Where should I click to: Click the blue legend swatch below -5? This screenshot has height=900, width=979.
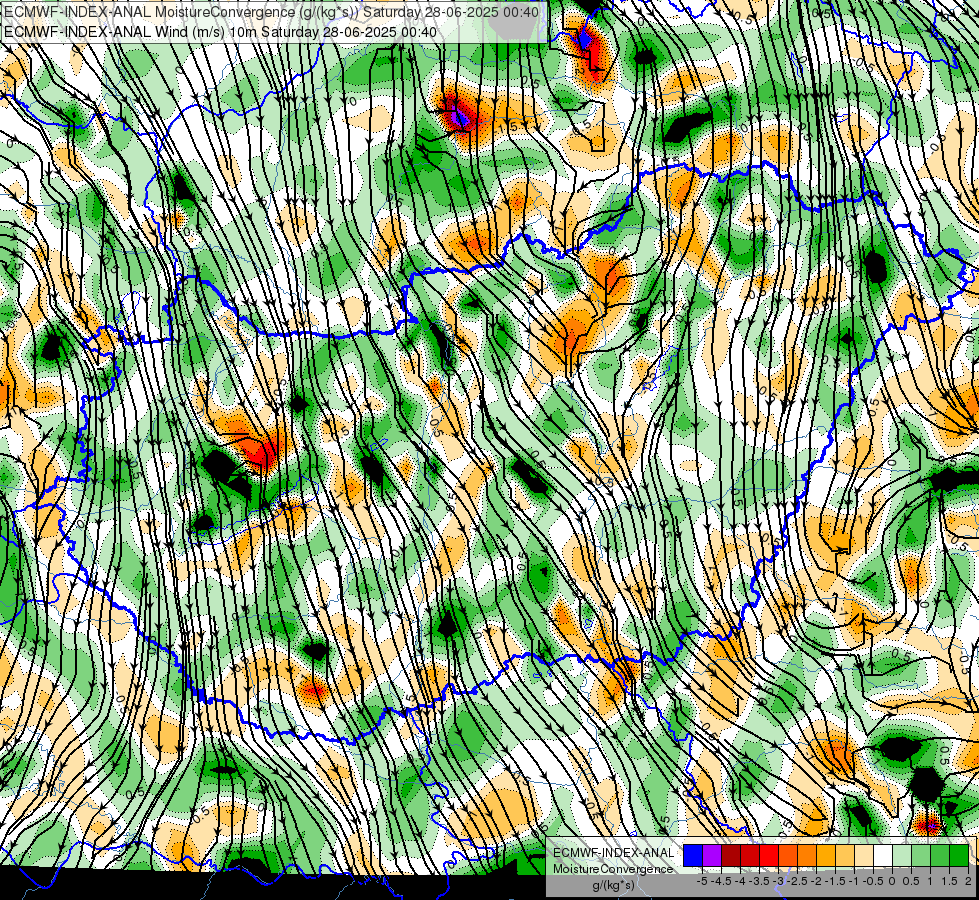[x=693, y=855]
